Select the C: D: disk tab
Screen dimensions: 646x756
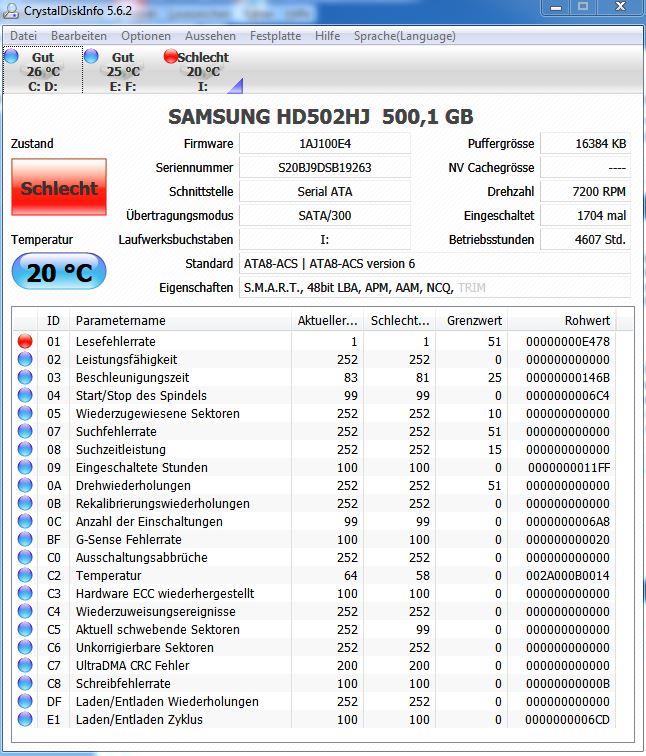click(x=42, y=71)
